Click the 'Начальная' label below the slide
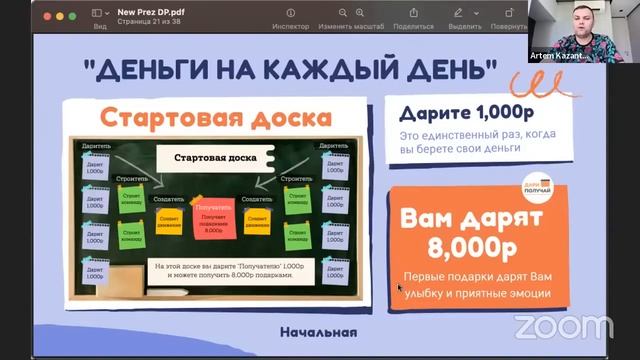This screenshot has width=640, height=360. [318, 332]
